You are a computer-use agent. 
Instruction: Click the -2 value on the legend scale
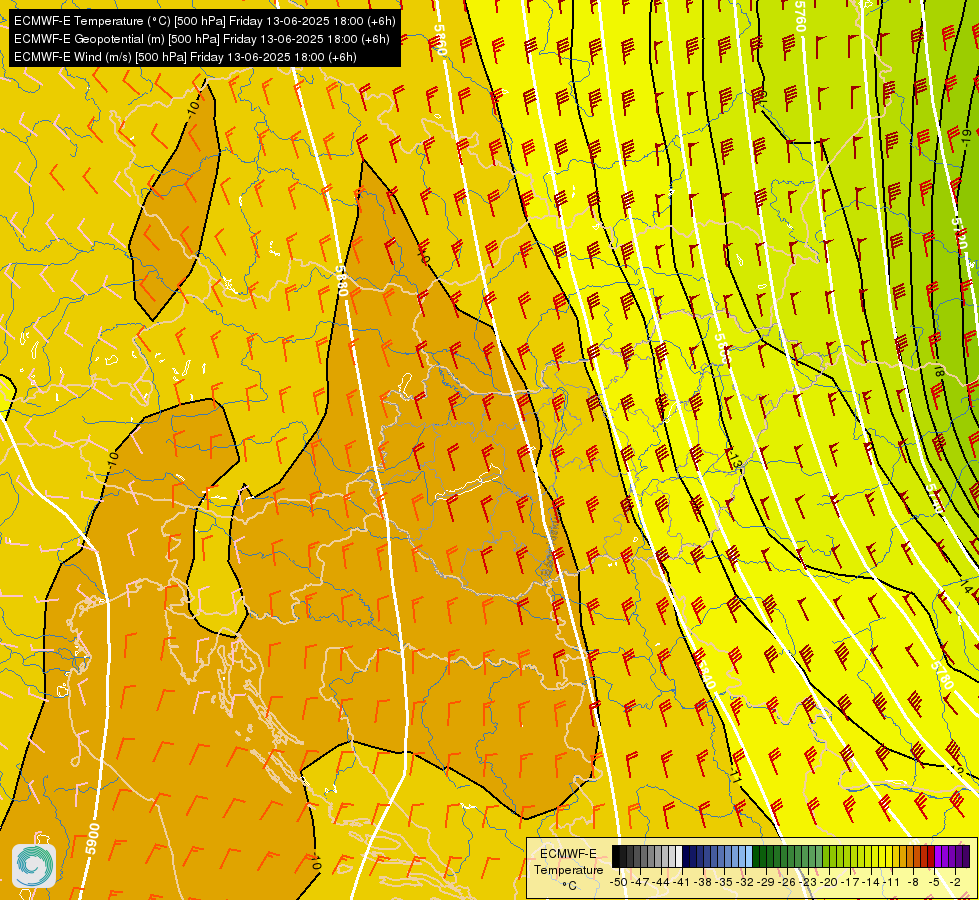coord(955,882)
